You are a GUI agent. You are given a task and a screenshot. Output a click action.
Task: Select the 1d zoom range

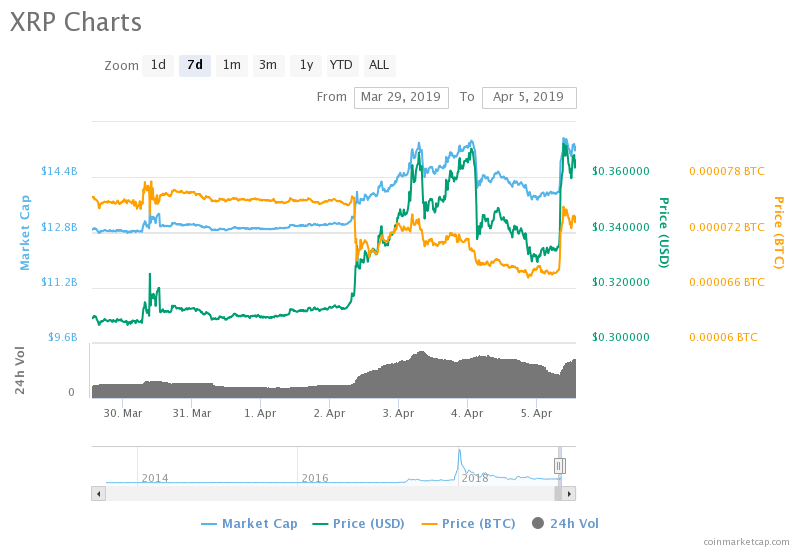[x=158, y=65]
